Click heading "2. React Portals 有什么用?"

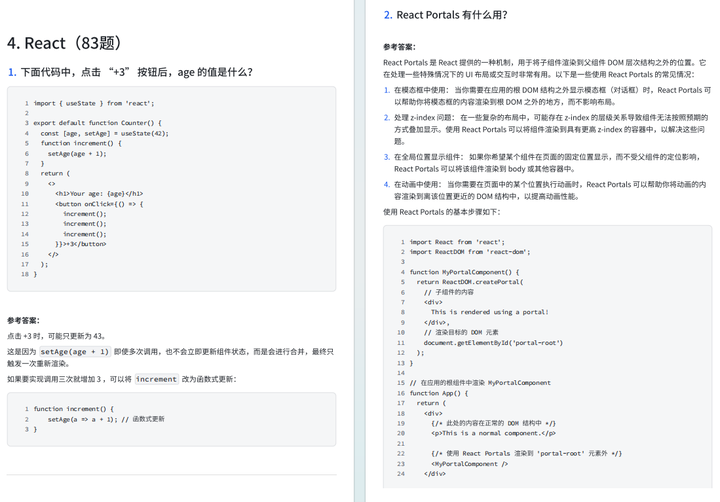point(445,15)
